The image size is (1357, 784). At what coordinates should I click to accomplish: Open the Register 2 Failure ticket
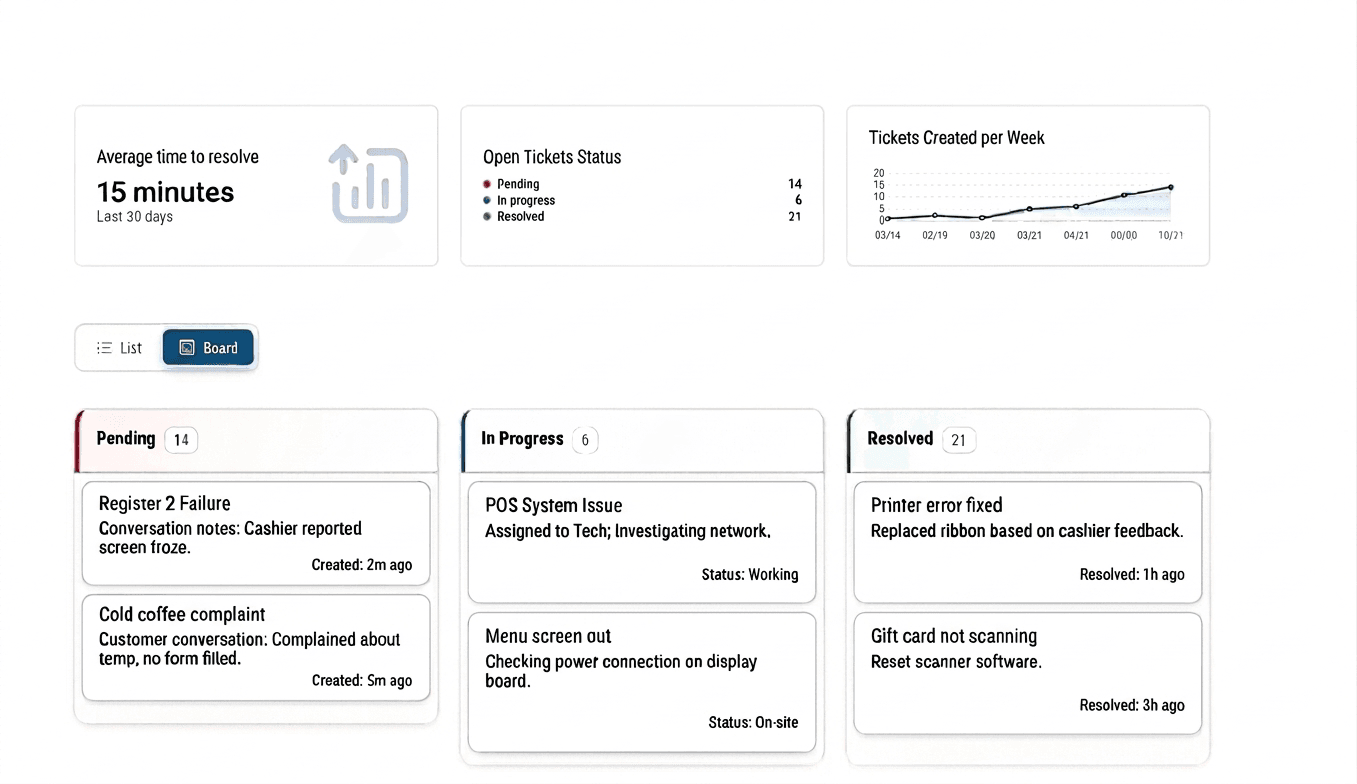(255, 533)
